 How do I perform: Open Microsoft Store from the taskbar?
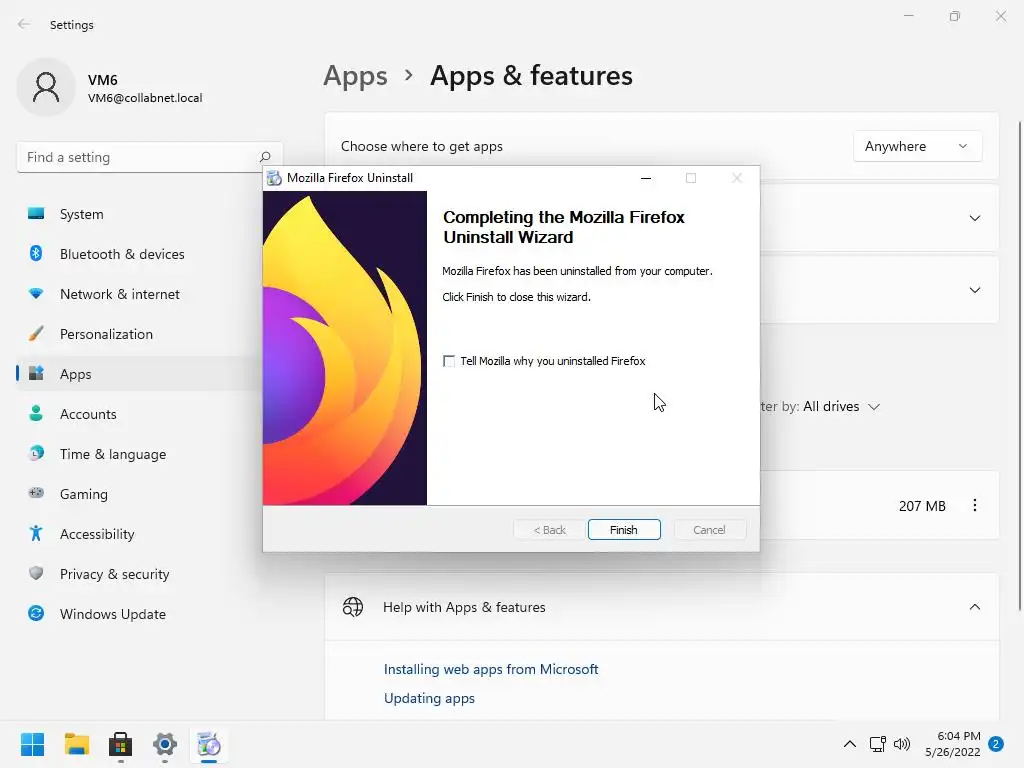pos(120,744)
